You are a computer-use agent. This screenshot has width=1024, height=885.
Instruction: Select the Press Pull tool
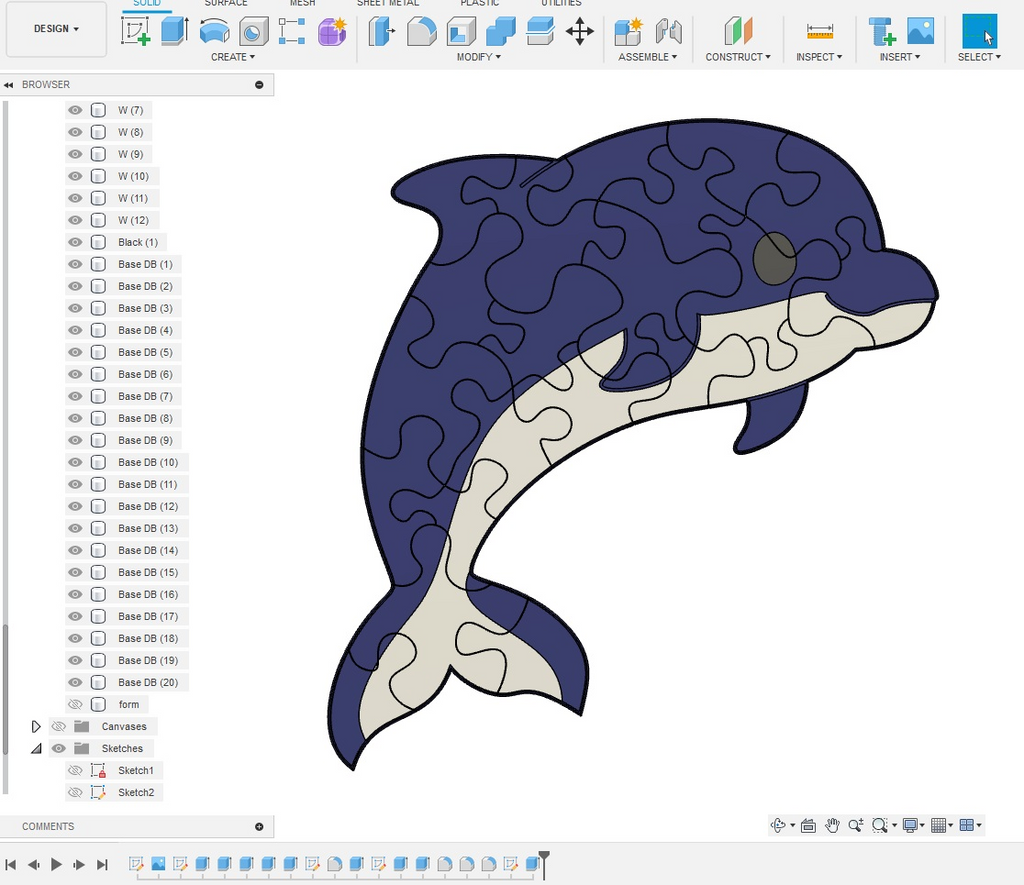coord(382,31)
